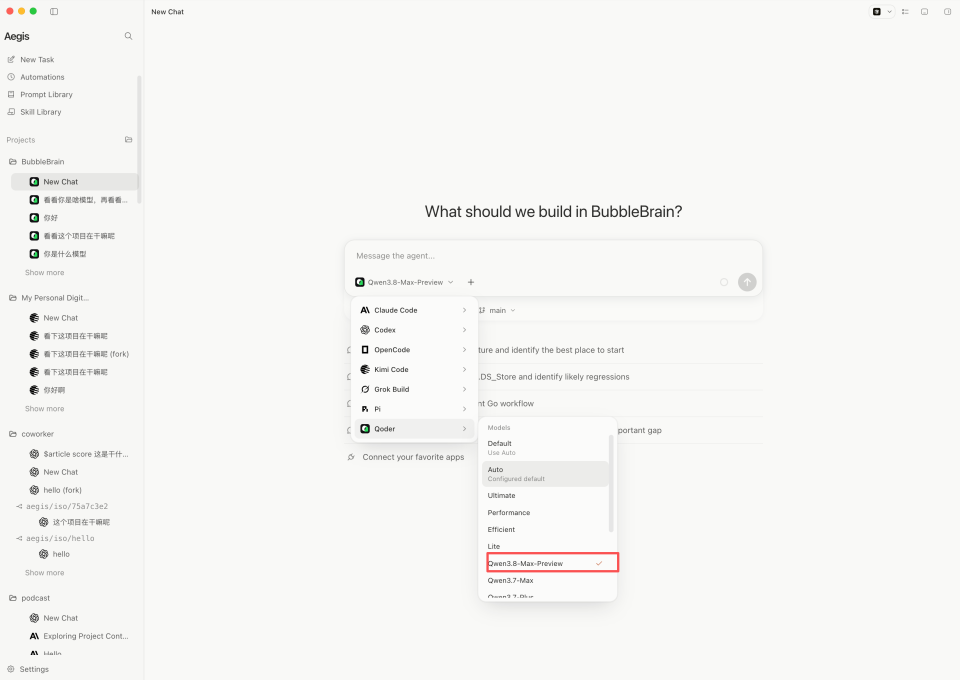Expand OpenCode submenu
This screenshot has height=680, width=960.
(414, 349)
